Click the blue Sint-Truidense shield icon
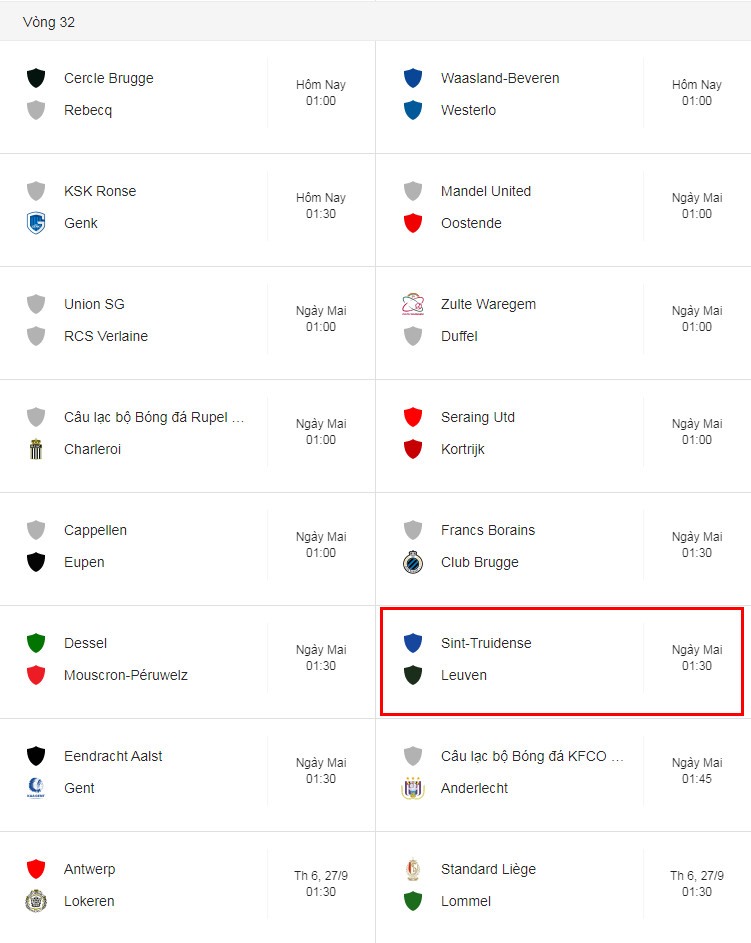This screenshot has height=943, width=751. tap(413, 643)
